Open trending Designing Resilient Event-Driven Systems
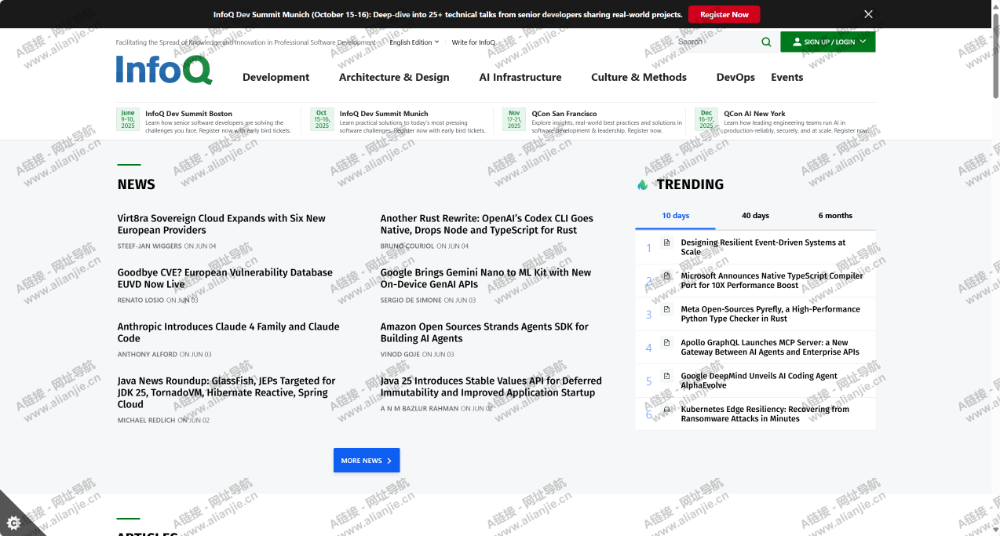Viewport: 1000px width, 536px height. (763, 247)
